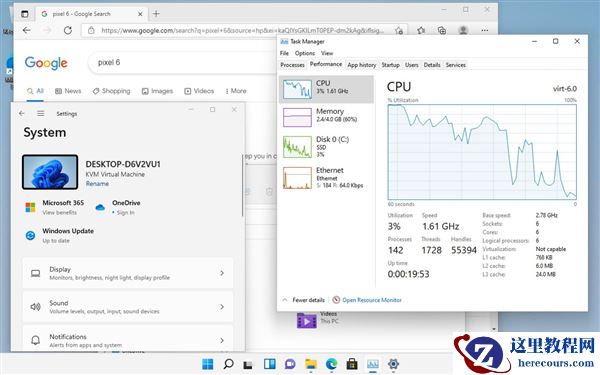Open Task Manager File menu
600x375 pixels.
tap(284, 53)
